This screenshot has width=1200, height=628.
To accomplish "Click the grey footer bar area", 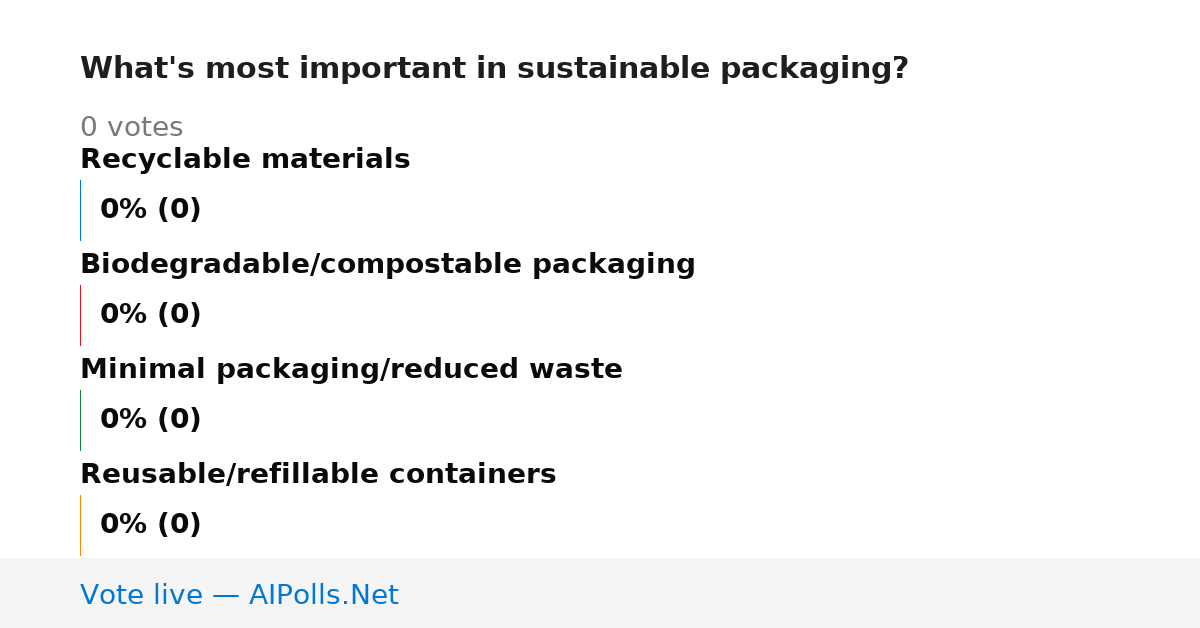I will click(x=600, y=593).
